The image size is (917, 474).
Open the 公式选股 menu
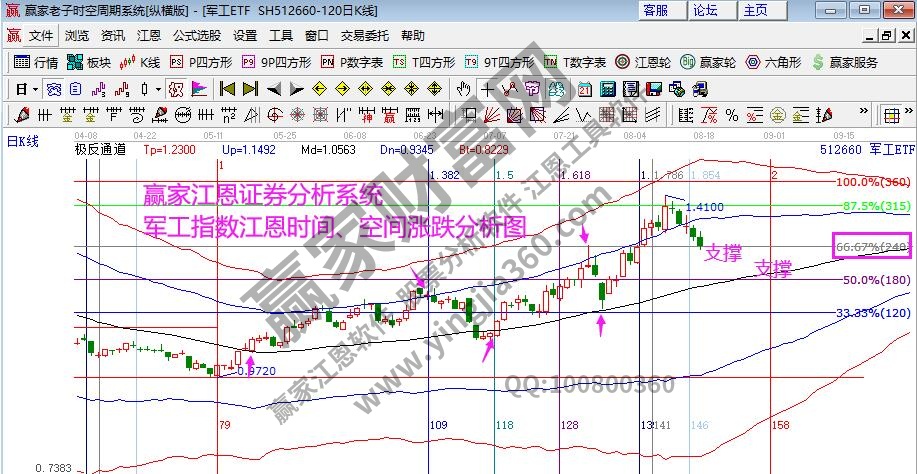pyautogui.click(x=196, y=35)
